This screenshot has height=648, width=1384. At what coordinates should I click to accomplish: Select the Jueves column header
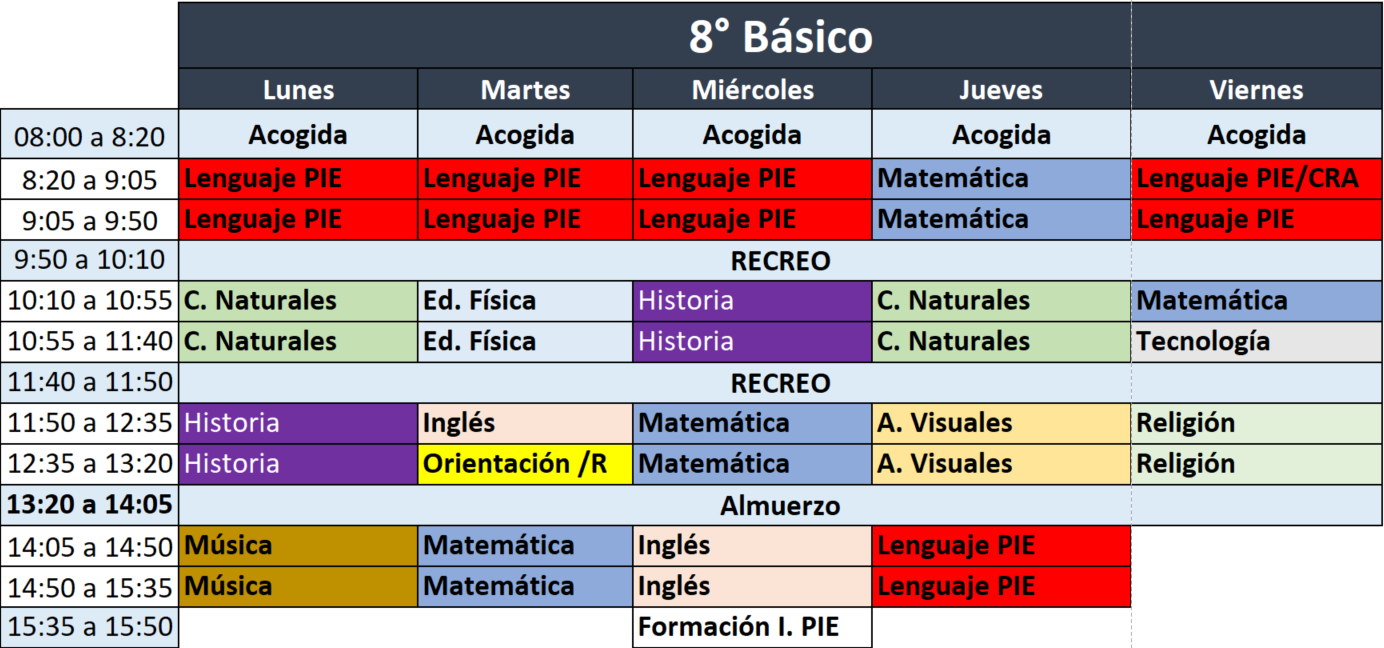1001,90
